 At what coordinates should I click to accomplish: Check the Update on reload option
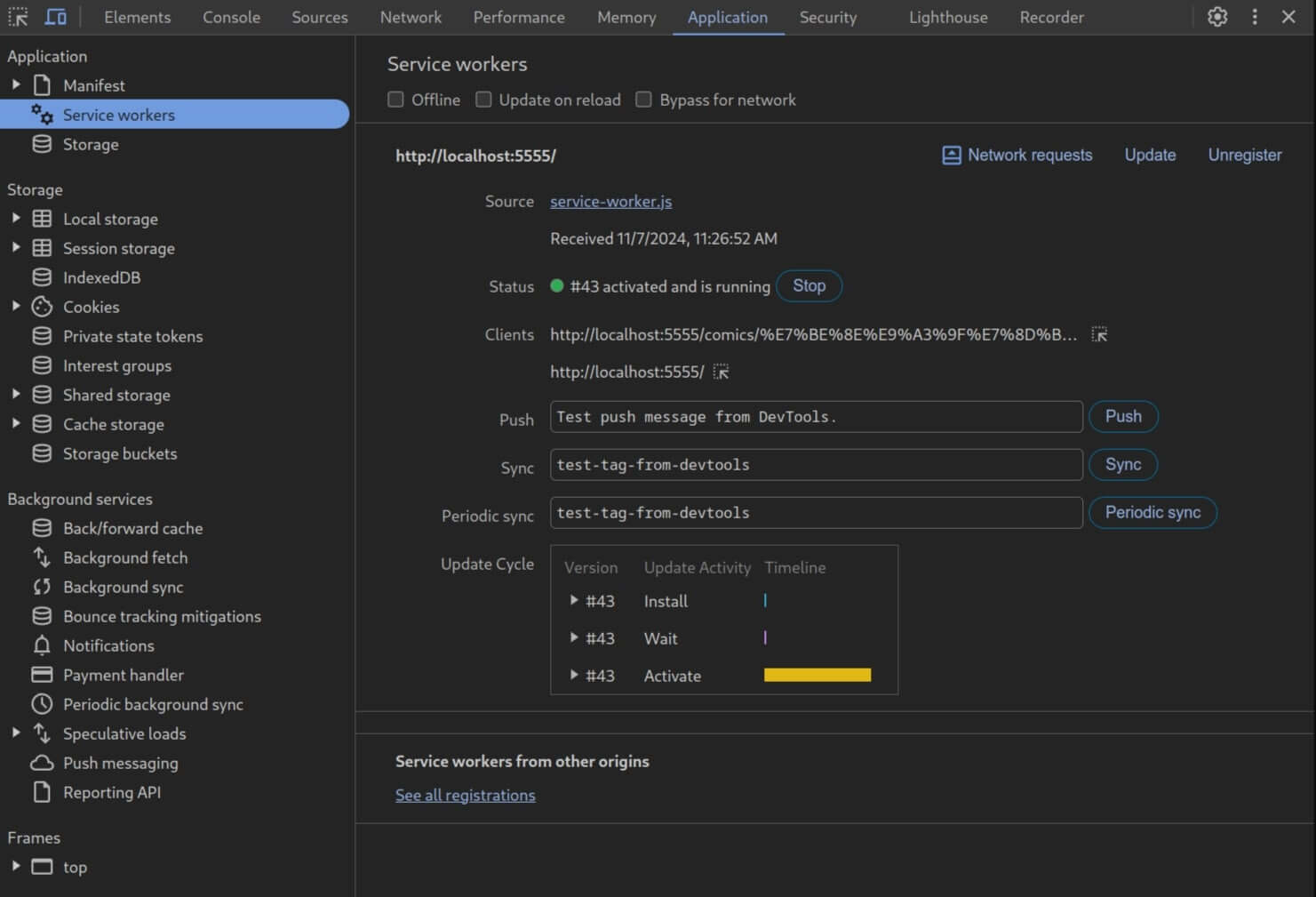pyautogui.click(x=483, y=100)
